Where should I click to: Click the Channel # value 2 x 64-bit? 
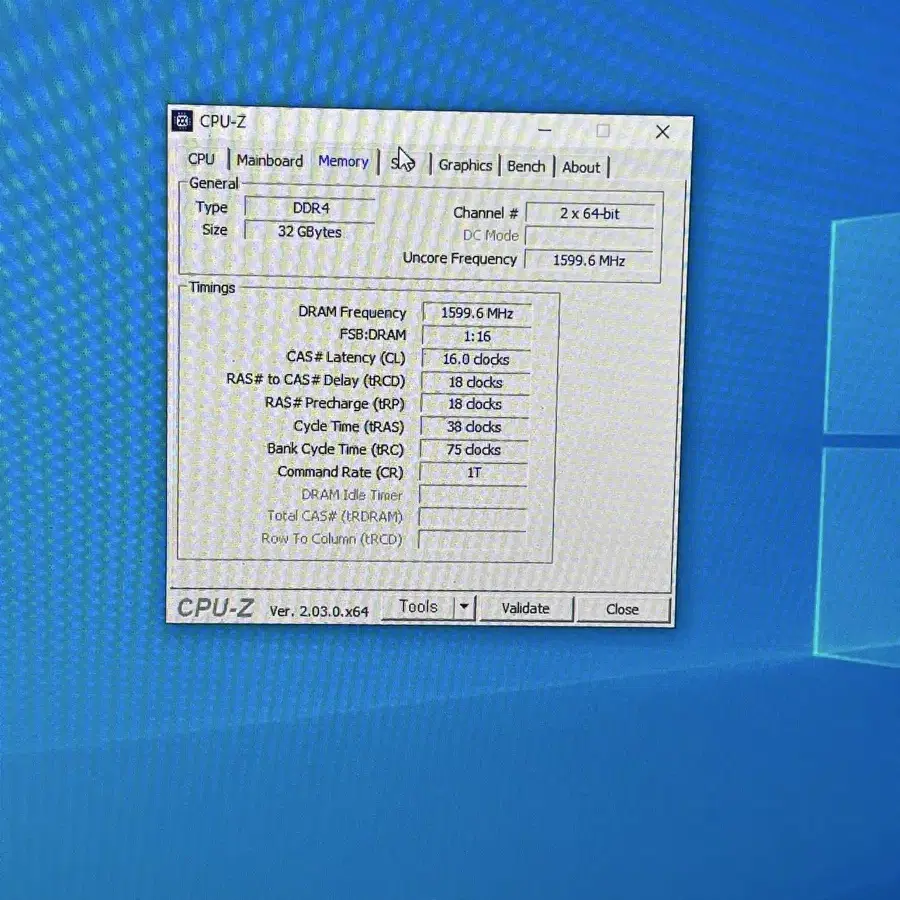tap(590, 214)
